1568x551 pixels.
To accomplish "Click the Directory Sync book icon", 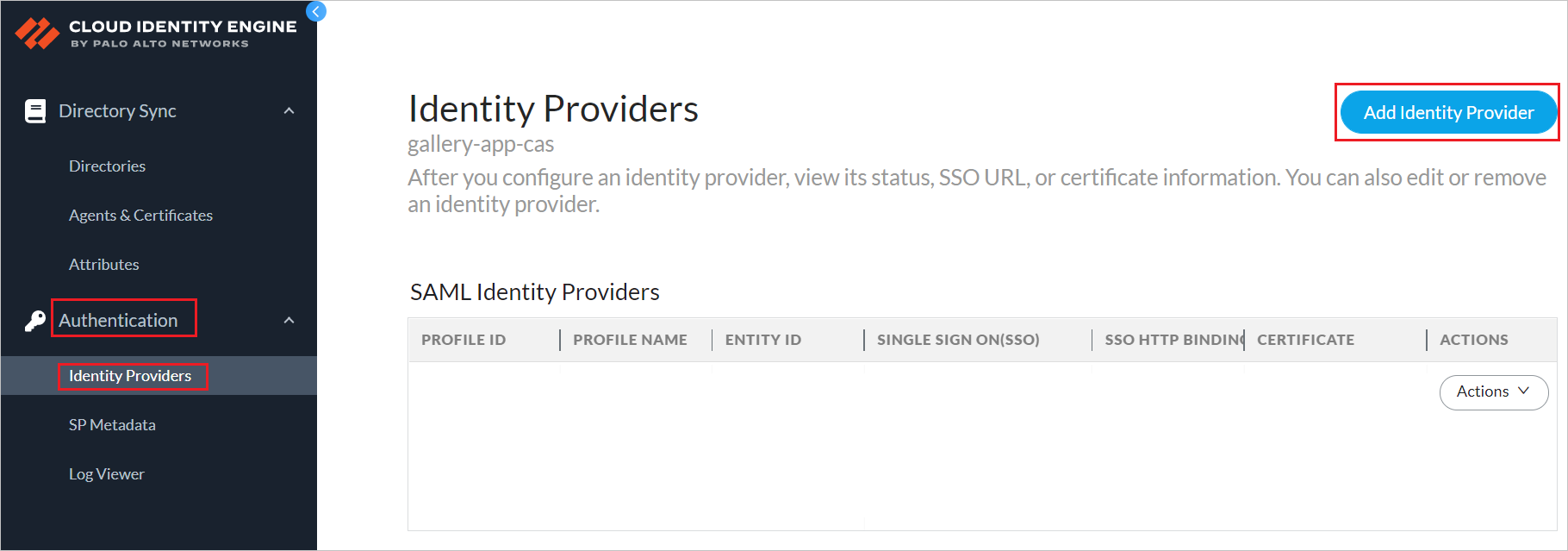I will click(35, 111).
